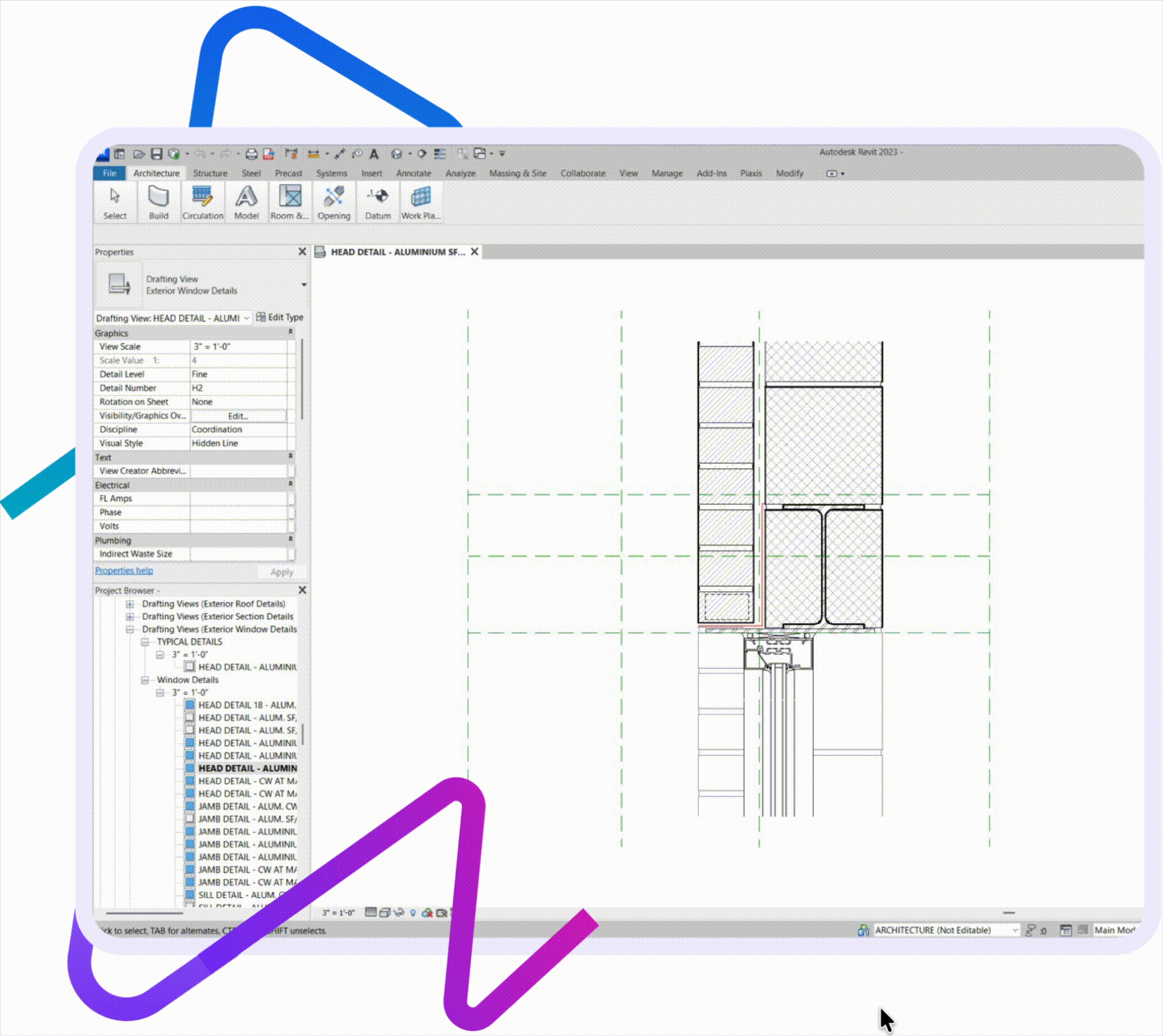Click the Room & Area panel icon
Image resolution: width=1163 pixels, height=1036 pixels.
[x=290, y=202]
